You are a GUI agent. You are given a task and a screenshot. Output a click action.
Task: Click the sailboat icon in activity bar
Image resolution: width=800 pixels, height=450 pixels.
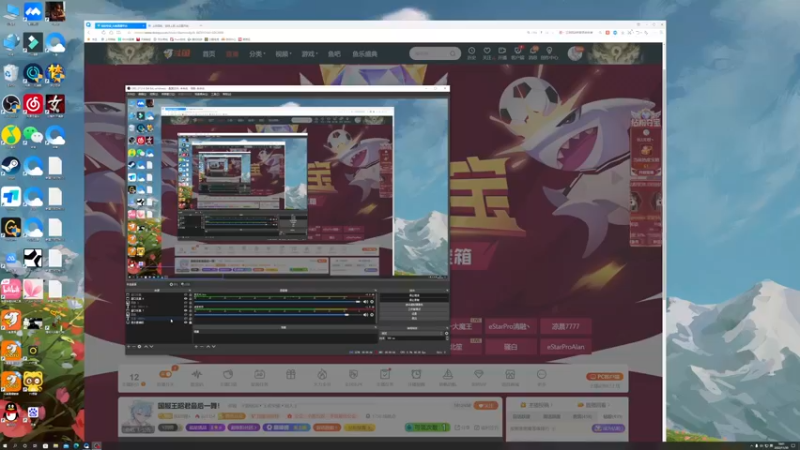click(x=447, y=375)
